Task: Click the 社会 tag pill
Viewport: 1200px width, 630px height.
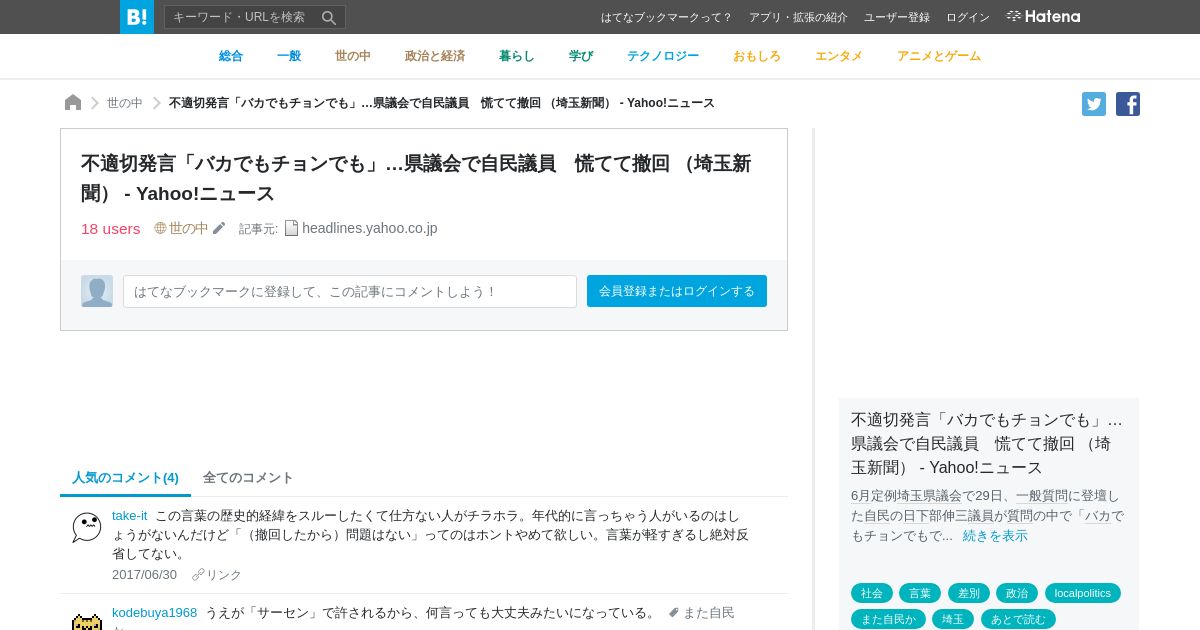Action: pos(872,593)
